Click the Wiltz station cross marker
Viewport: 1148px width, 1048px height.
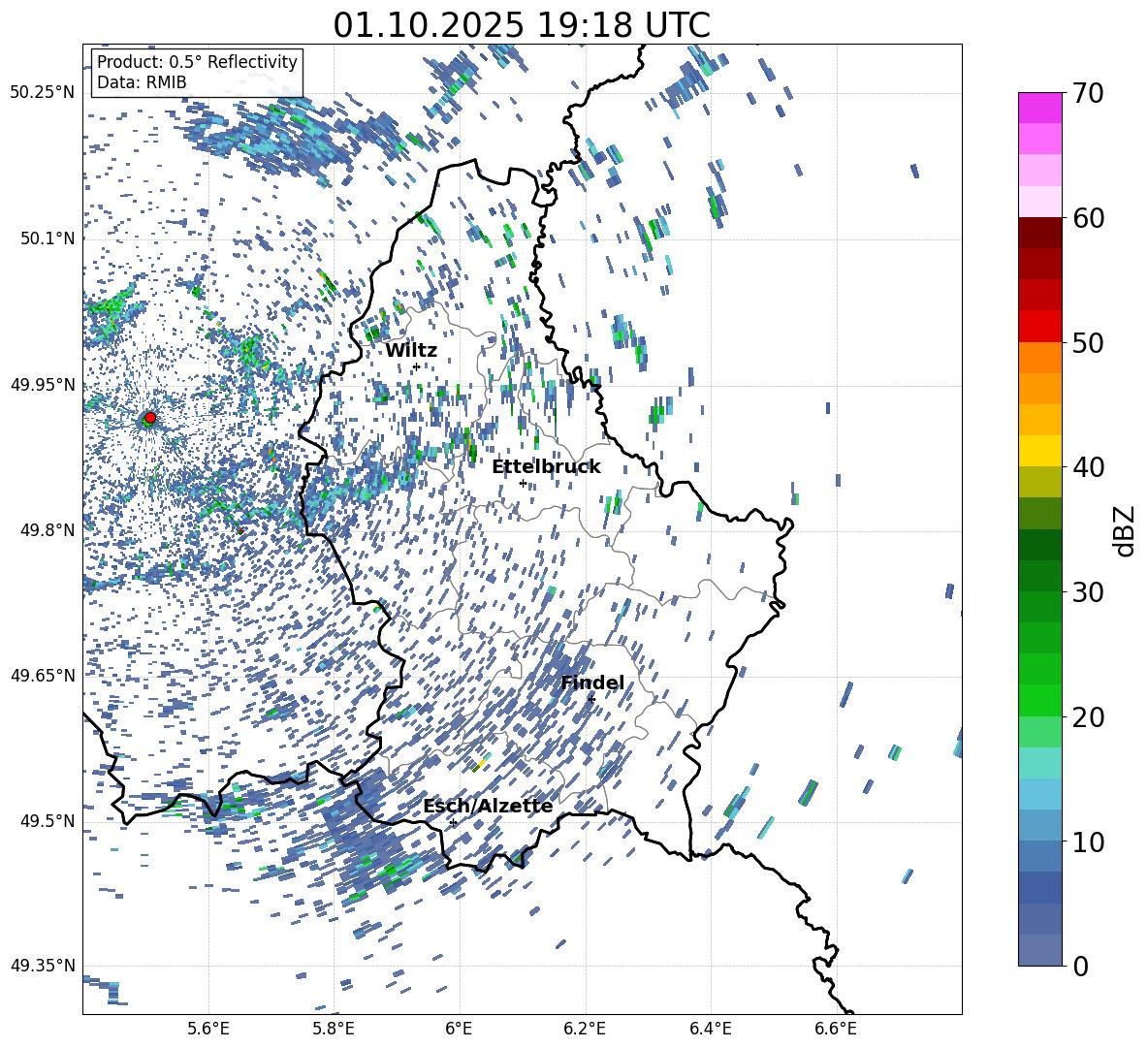pos(416,367)
